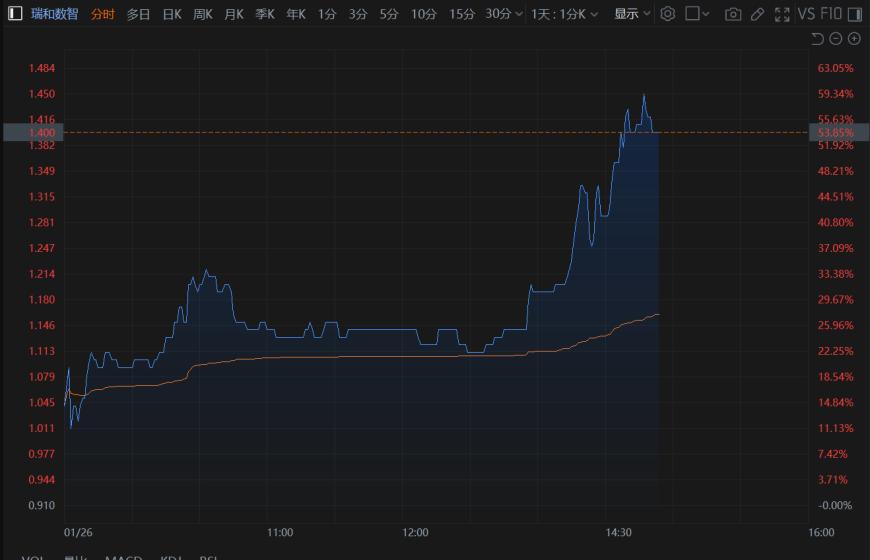This screenshot has width=870, height=560.
Task: Choose the 3分 three-minute interval
Action: (x=358, y=14)
